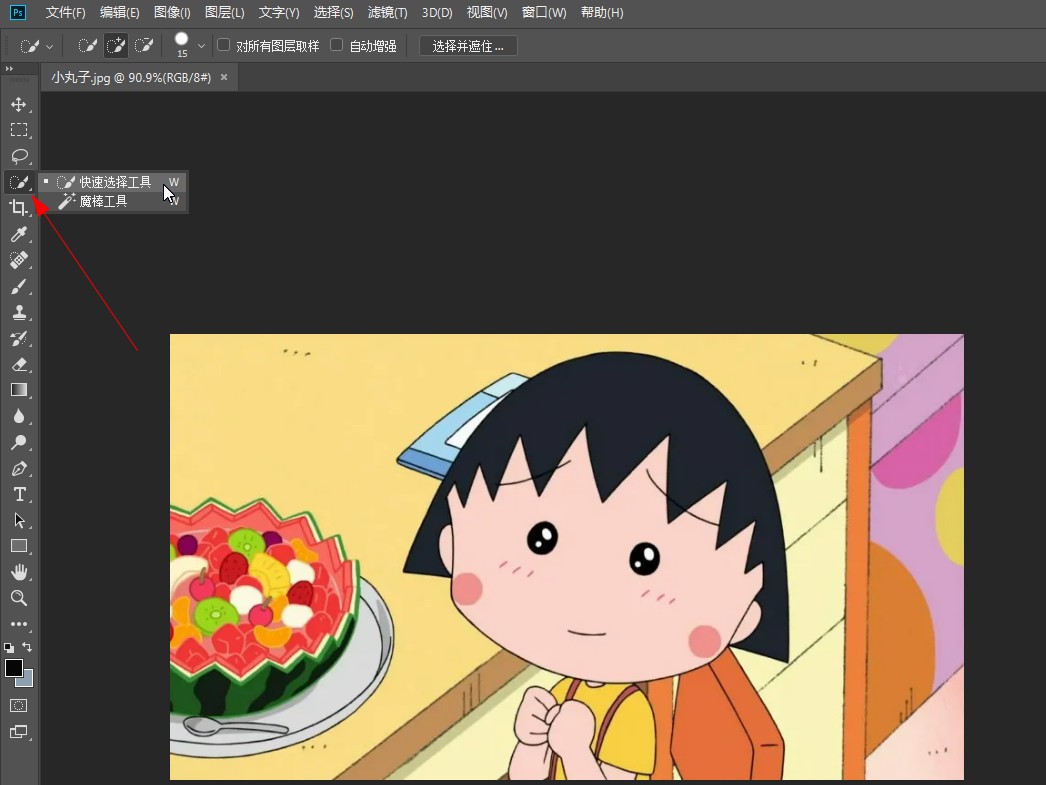Select the Horizontal Type tool
1046x785 pixels.
pos(19,494)
